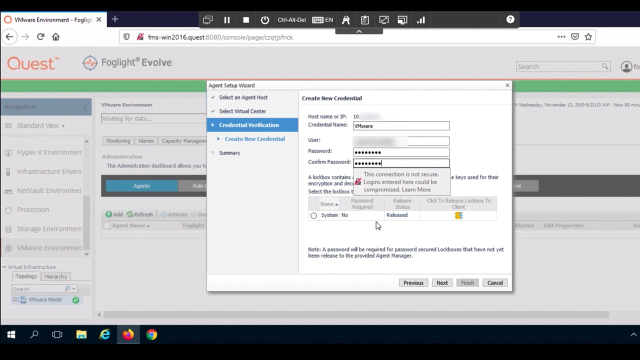Select the Create New Credential wizard step
The image size is (640, 360).
(x=255, y=139)
